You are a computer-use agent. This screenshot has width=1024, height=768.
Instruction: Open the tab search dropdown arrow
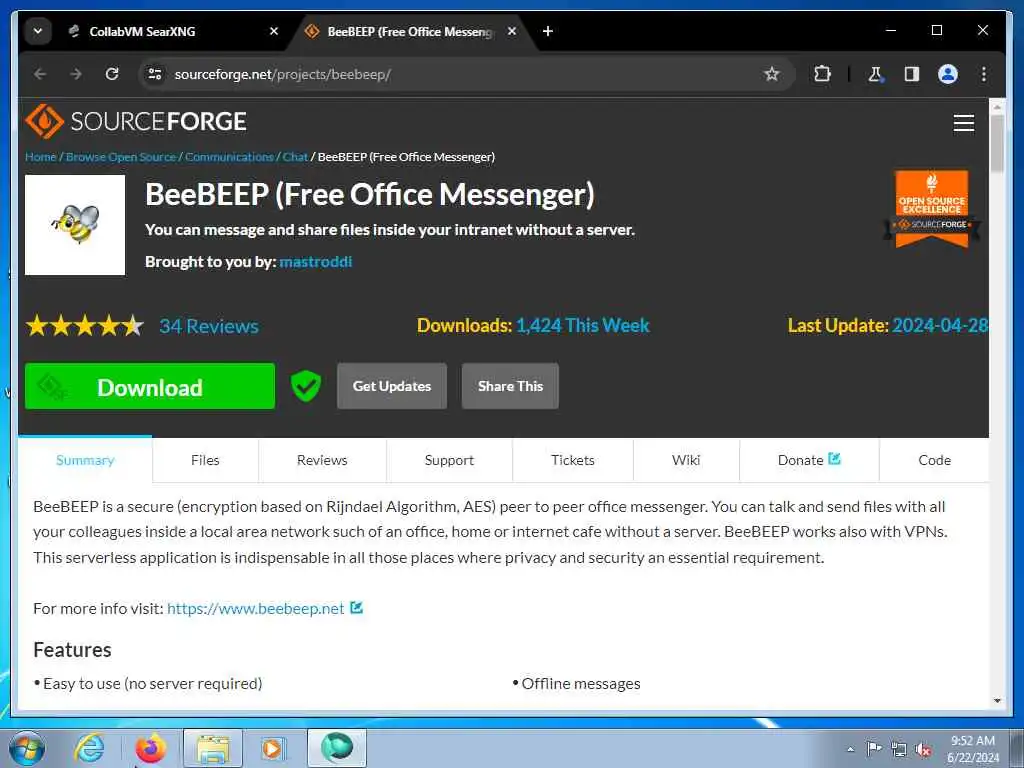click(x=38, y=31)
